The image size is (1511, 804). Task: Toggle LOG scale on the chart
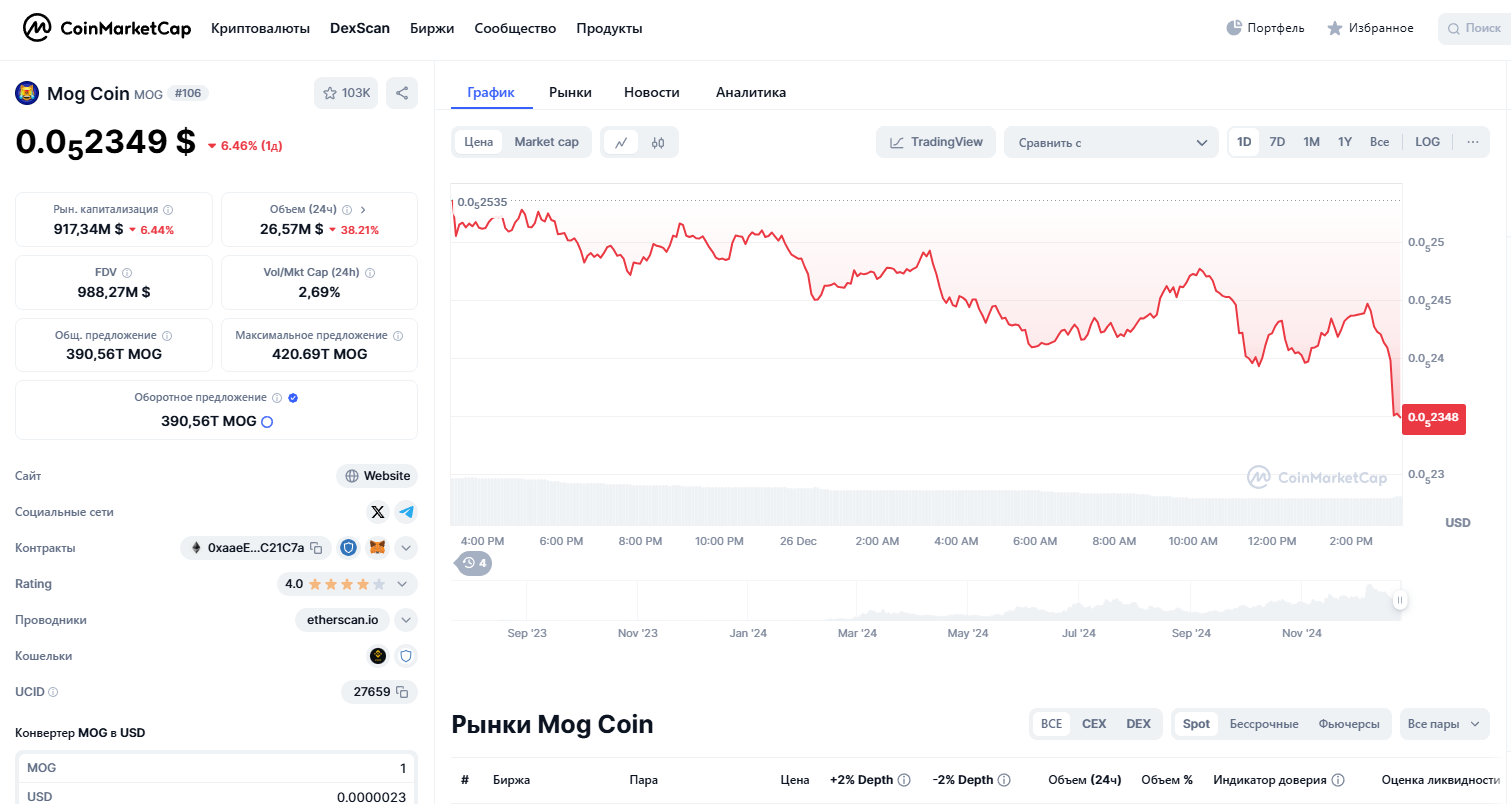pyautogui.click(x=1427, y=141)
